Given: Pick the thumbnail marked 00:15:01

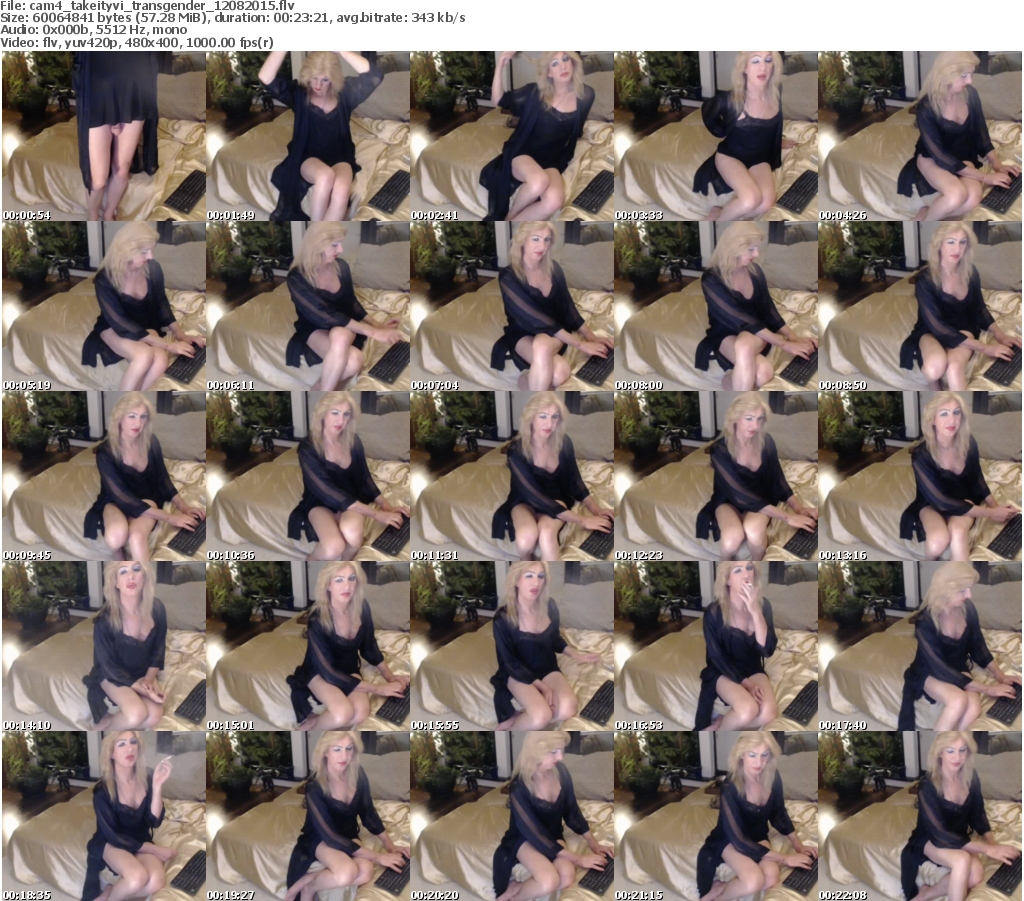Looking at the screenshot, I should pos(308,646).
